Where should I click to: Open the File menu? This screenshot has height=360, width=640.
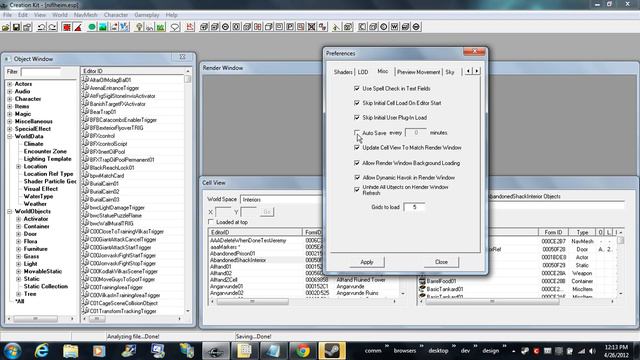click(7, 15)
